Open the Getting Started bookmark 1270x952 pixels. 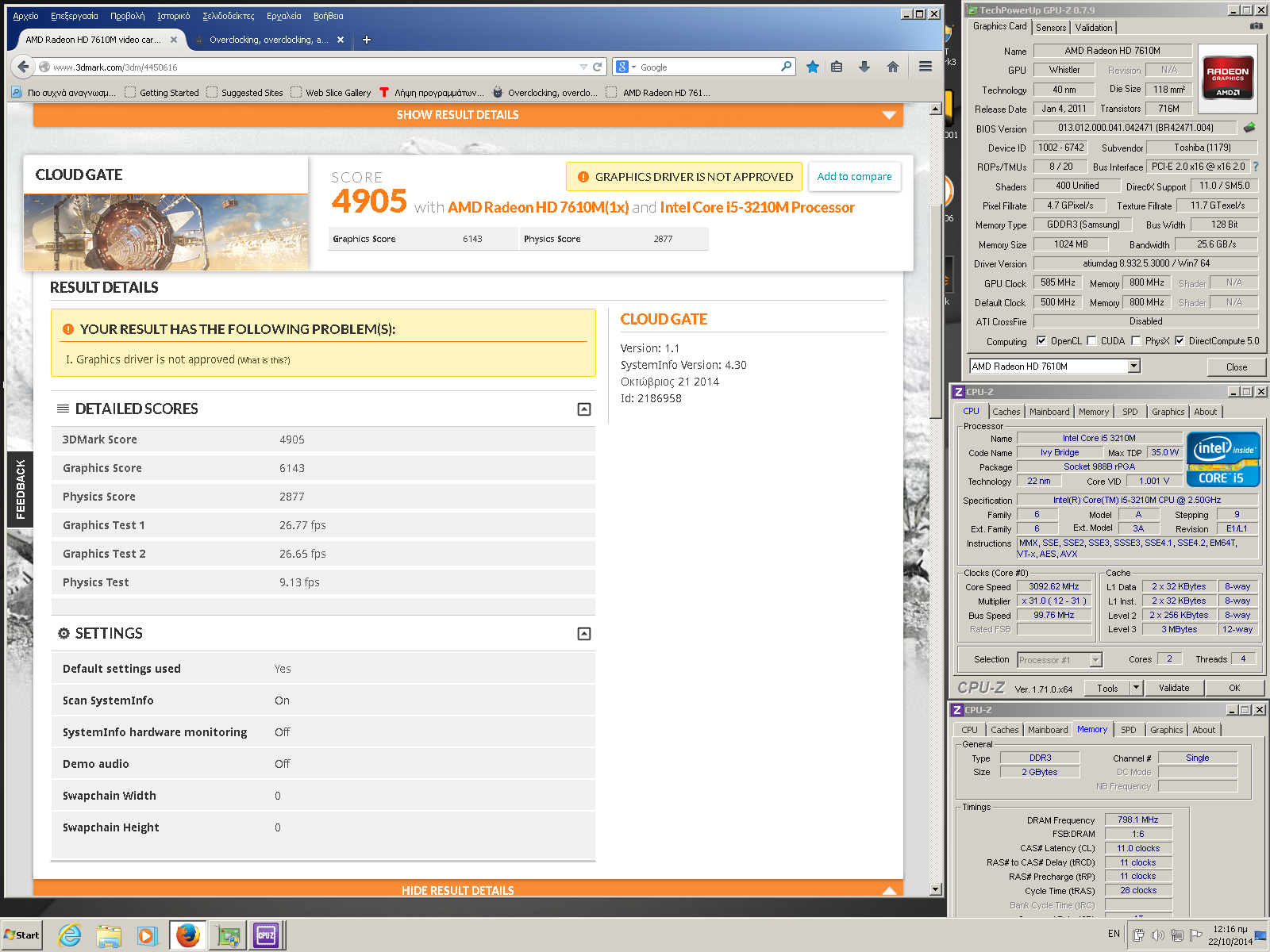pos(162,93)
